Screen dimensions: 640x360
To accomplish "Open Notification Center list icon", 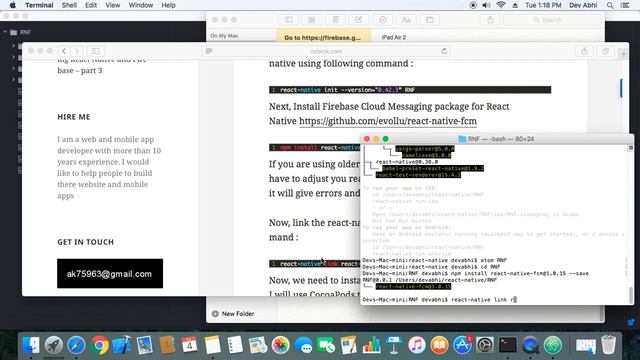I will point(625,5).
